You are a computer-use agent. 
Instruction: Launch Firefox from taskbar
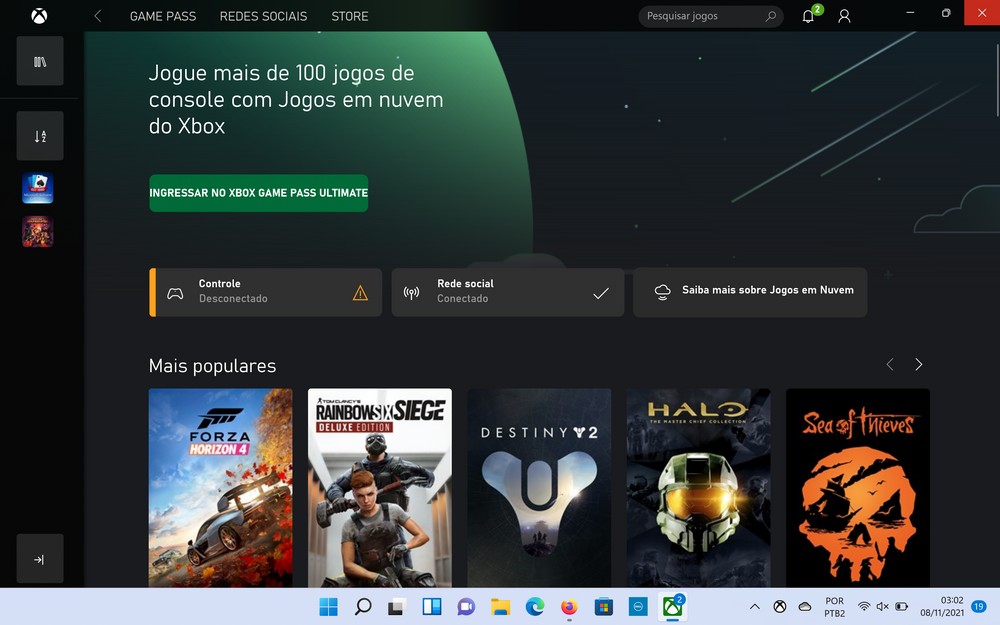tap(569, 607)
